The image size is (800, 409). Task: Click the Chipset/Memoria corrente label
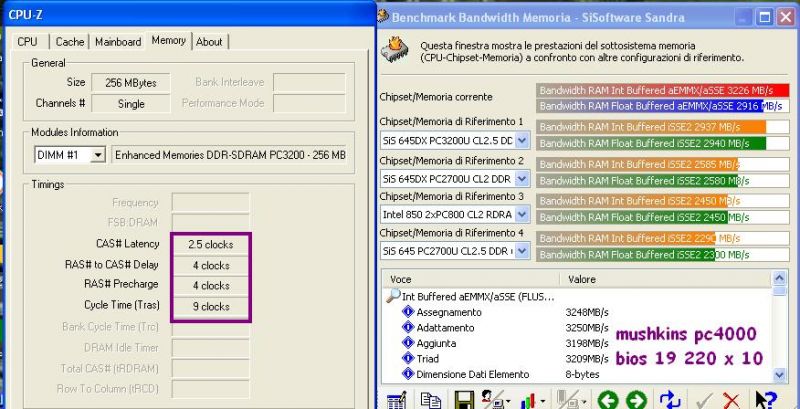pos(436,97)
